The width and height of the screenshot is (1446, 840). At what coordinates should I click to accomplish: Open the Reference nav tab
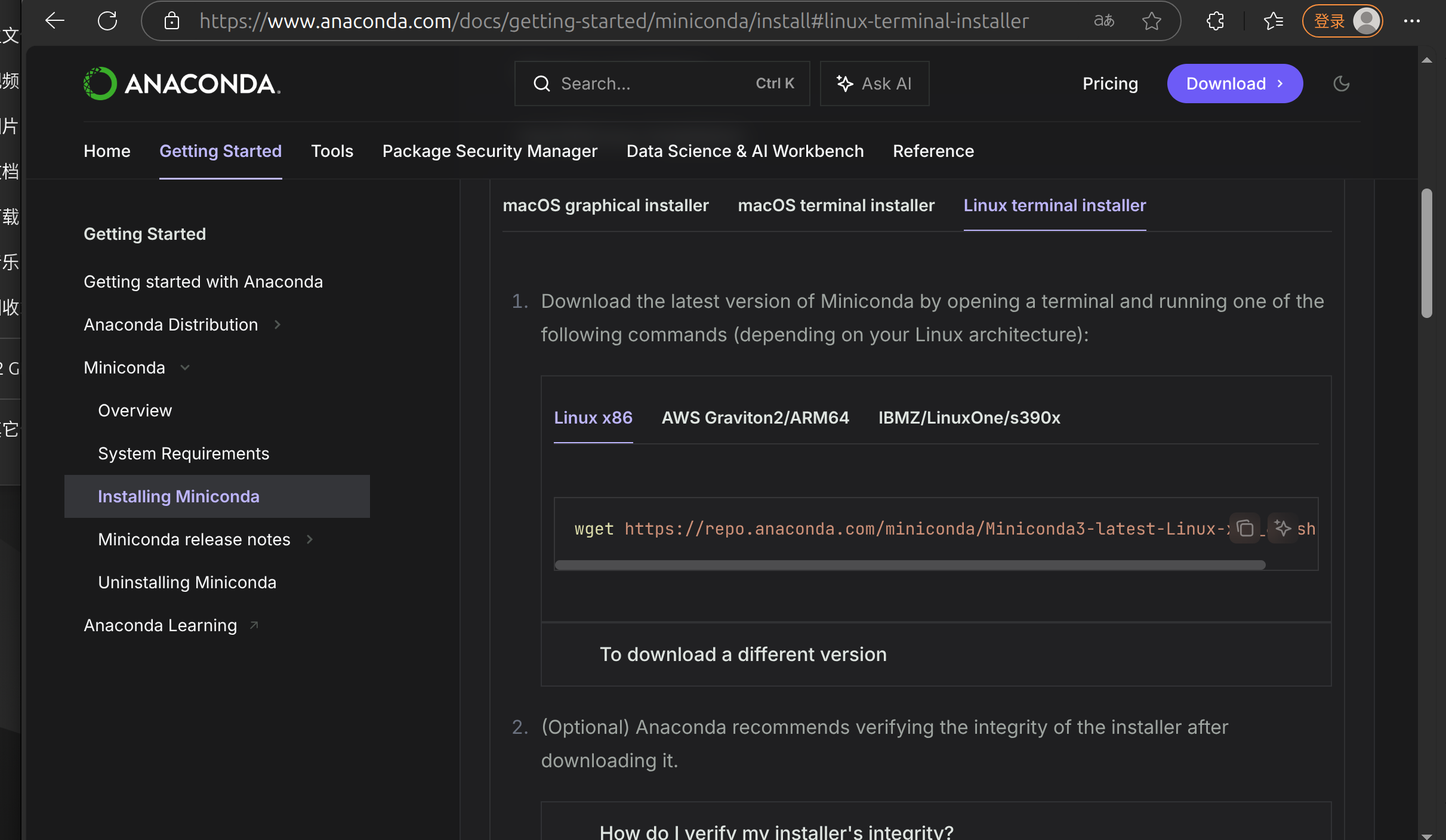coord(933,151)
